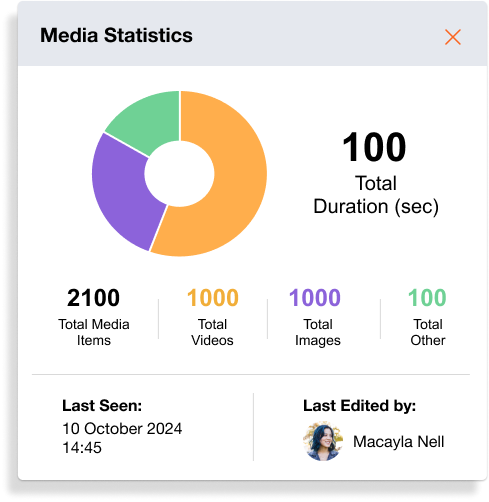Select the 10 October 2024 date text
Viewport: 489px width, 502px height.
[x=122, y=429]
